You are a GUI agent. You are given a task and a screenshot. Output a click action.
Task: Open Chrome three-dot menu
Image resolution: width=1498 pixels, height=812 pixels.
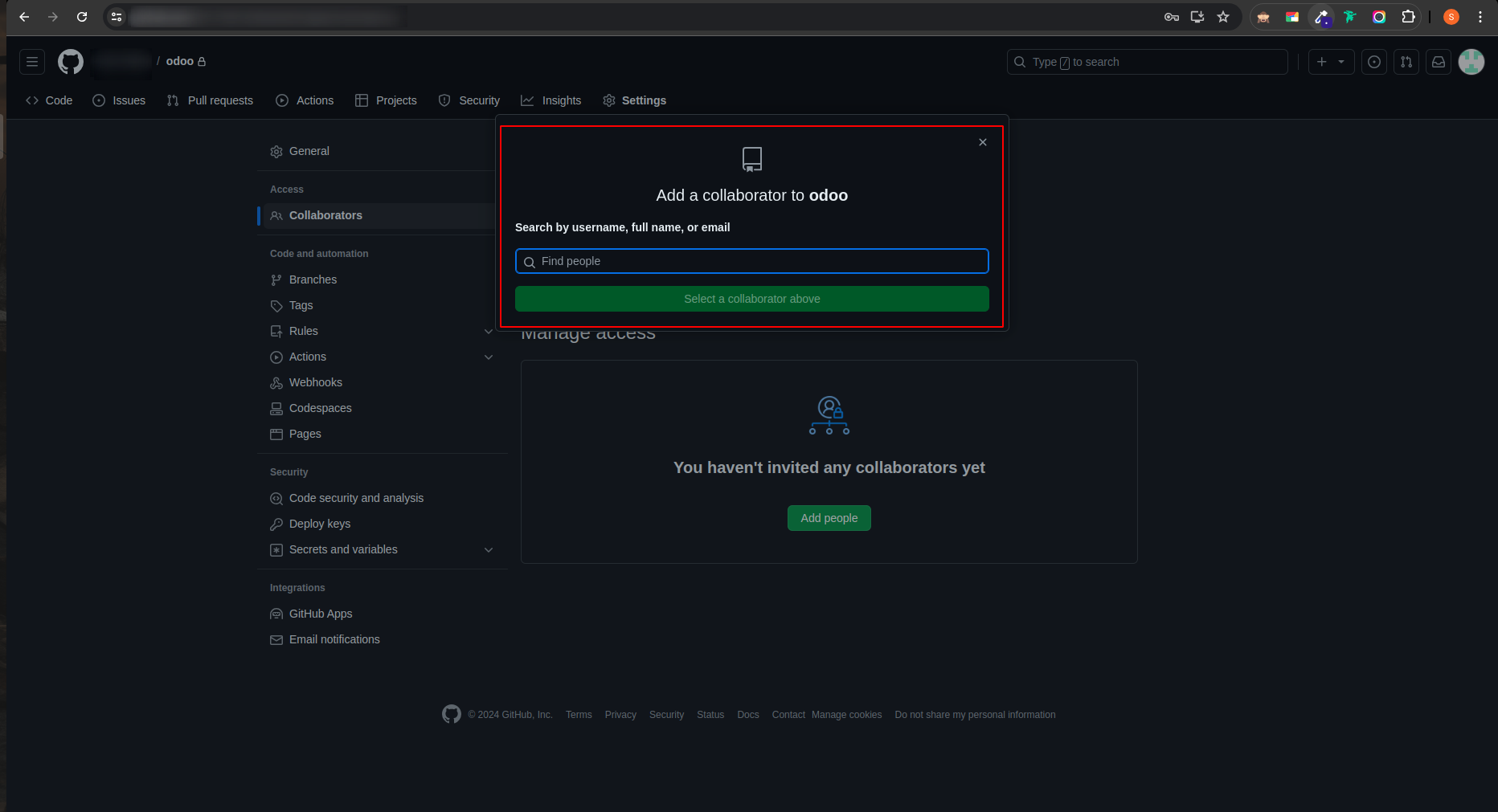coord(1480,17)
